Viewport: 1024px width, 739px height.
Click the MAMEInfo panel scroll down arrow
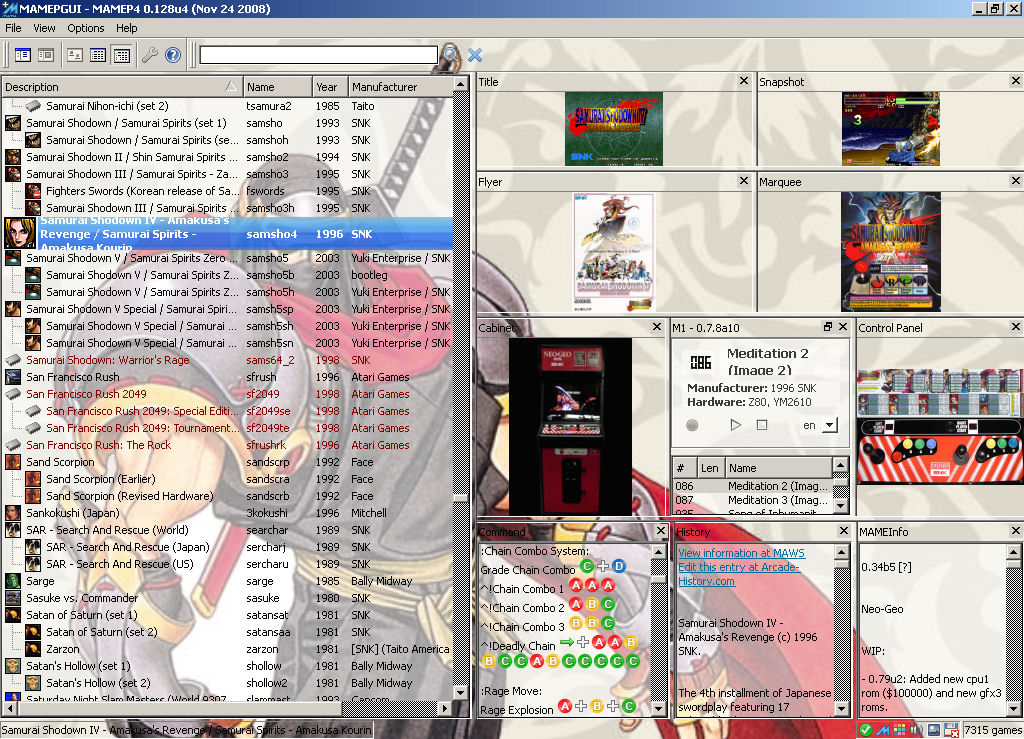point(1014,708)
